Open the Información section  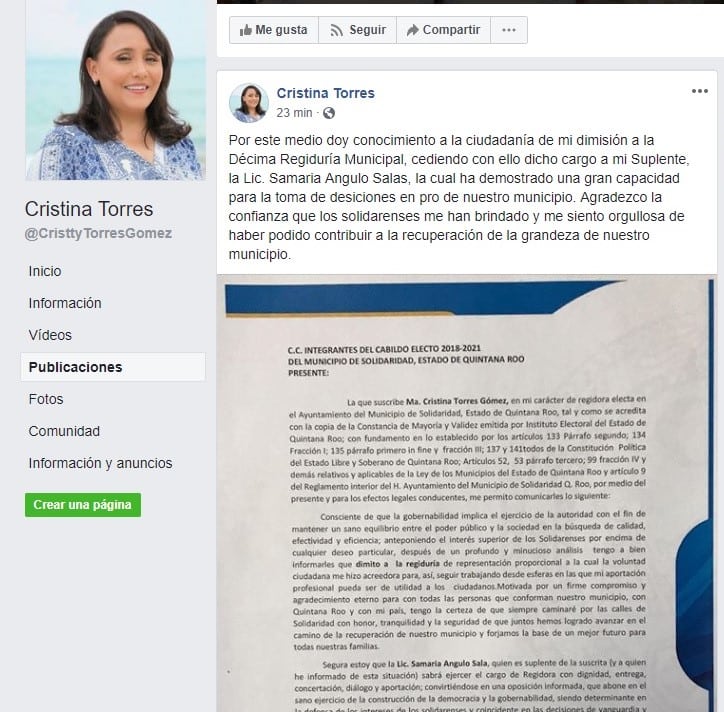[65, 303]
